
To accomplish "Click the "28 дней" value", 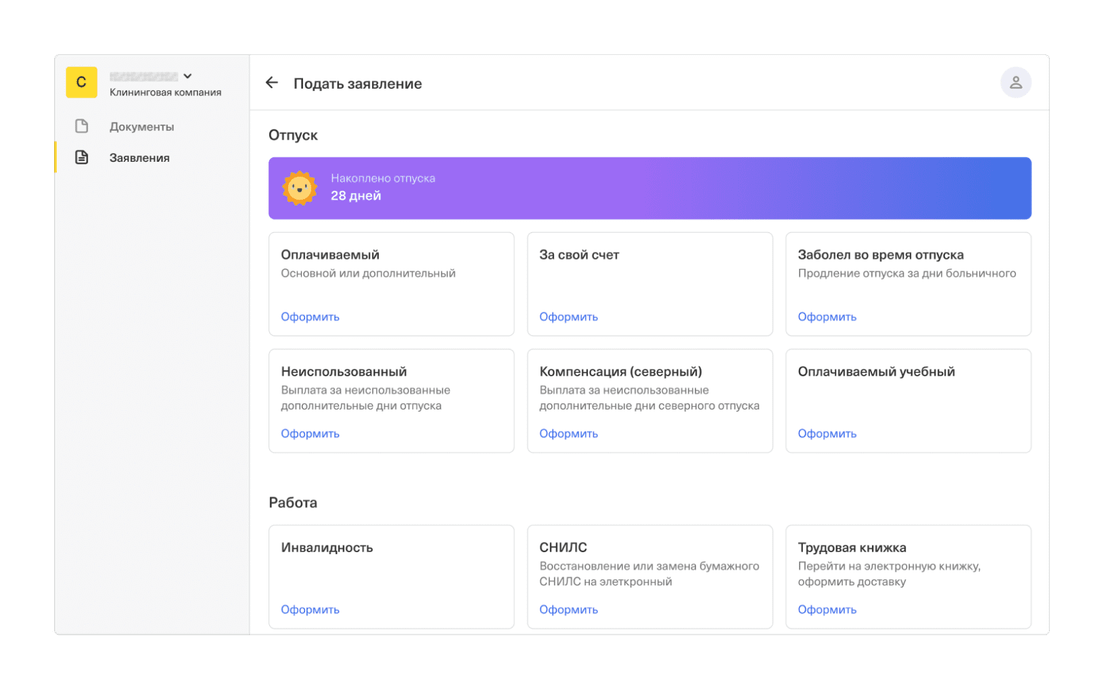I will pyautogui.click(x=356, y=196).
